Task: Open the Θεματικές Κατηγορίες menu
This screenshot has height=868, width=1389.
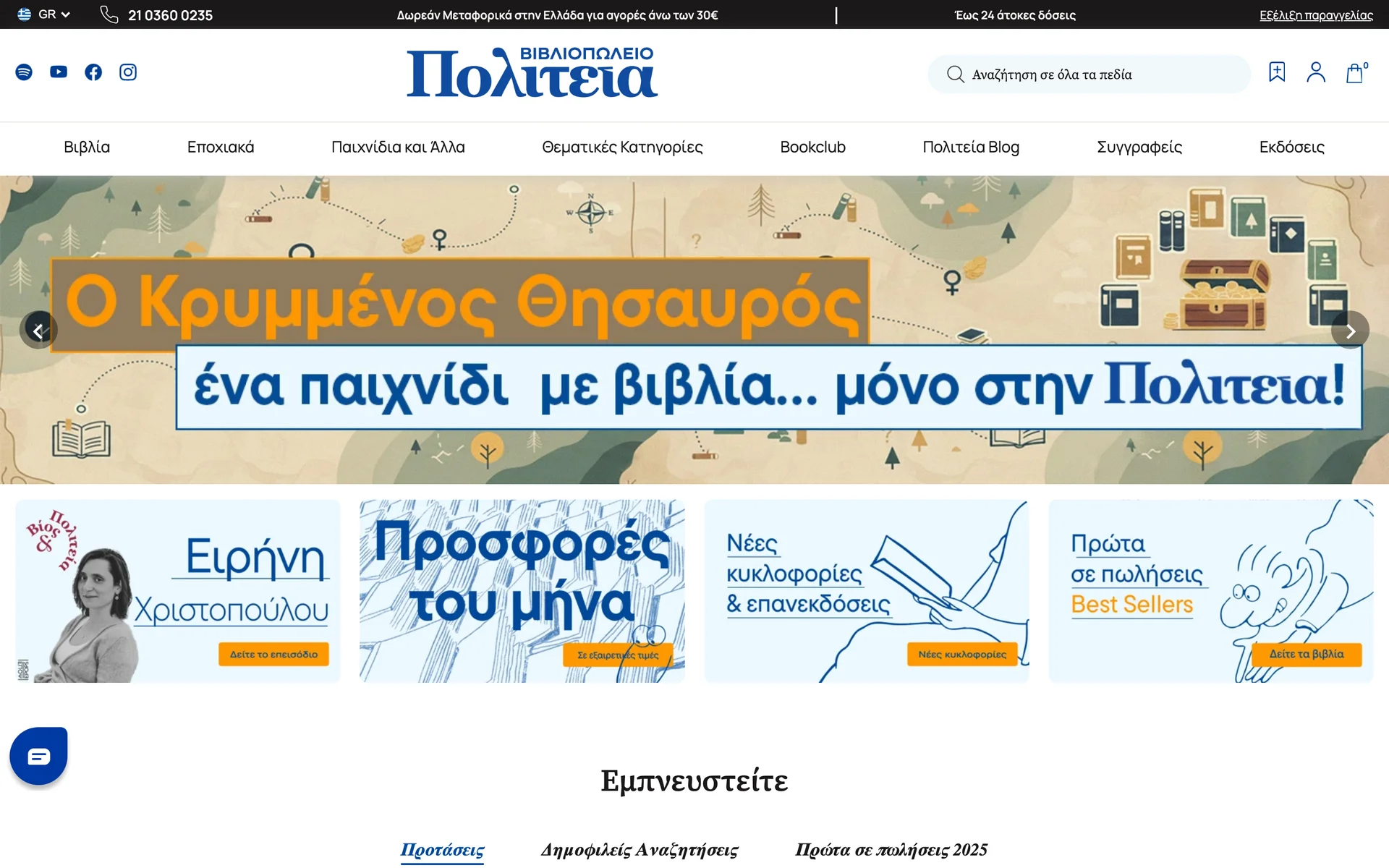Action: (623, 148)
